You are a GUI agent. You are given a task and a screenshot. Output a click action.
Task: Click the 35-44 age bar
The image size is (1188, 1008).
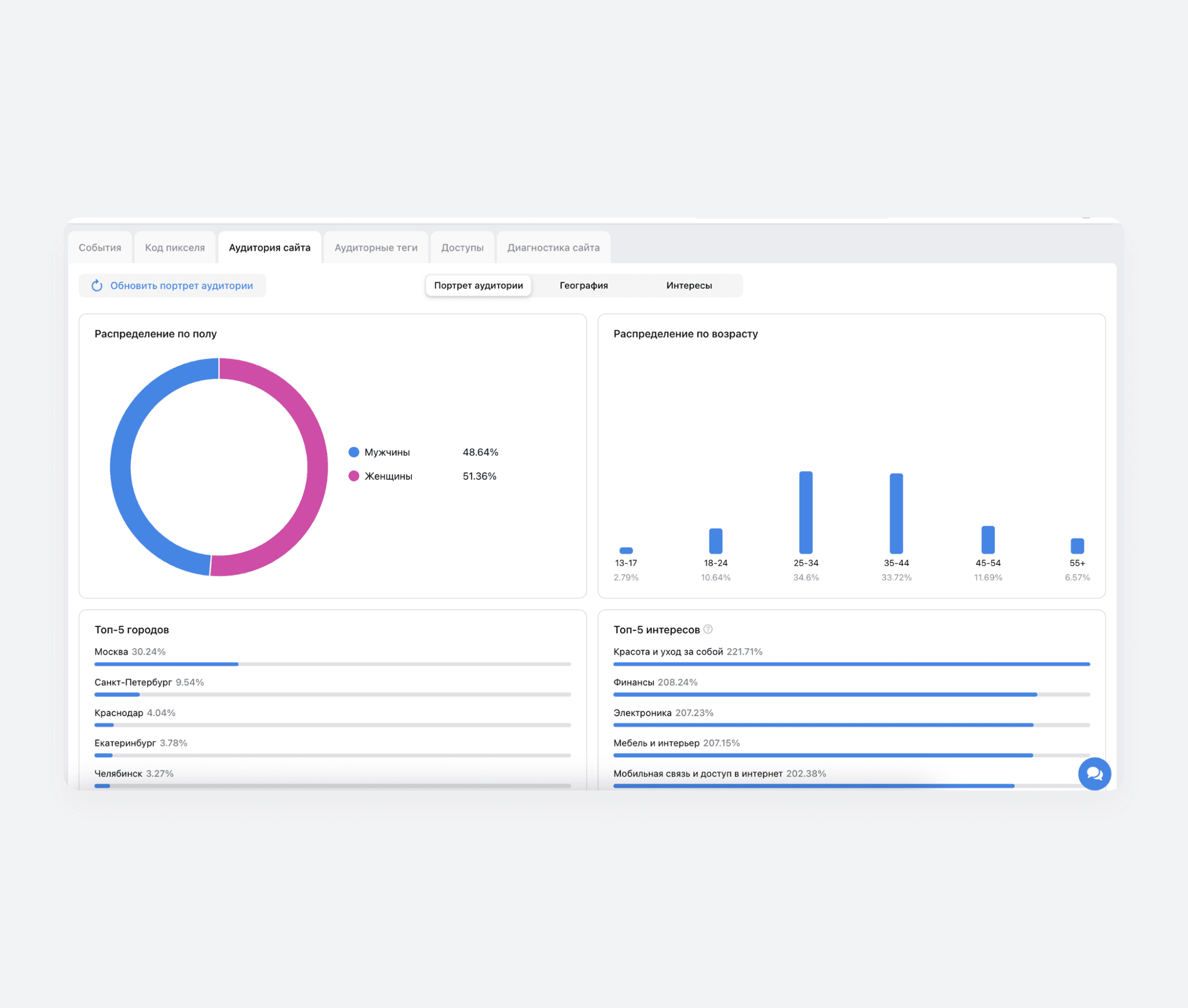click(x=896, y=513)
